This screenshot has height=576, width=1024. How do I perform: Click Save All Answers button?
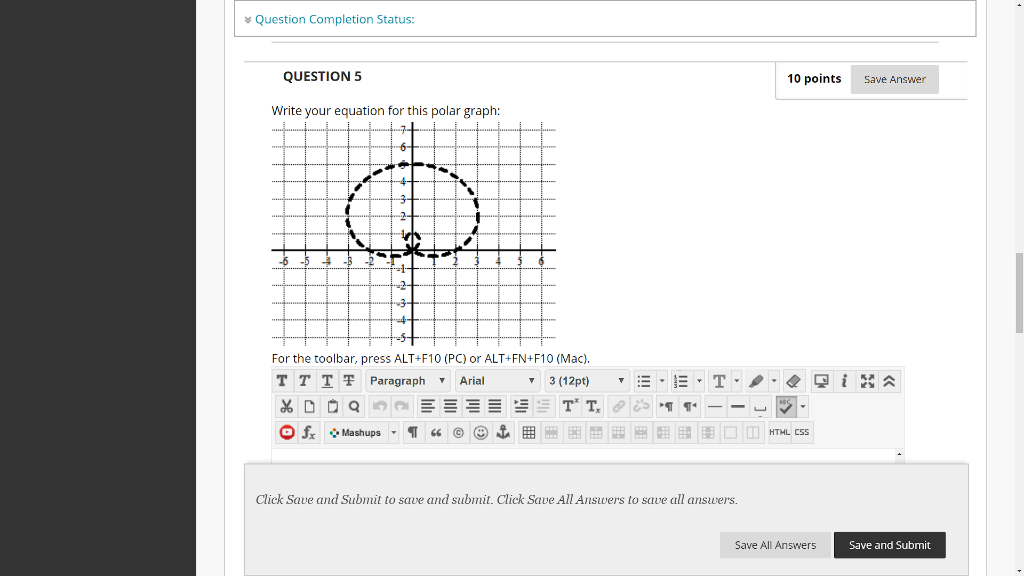[775, 545]
